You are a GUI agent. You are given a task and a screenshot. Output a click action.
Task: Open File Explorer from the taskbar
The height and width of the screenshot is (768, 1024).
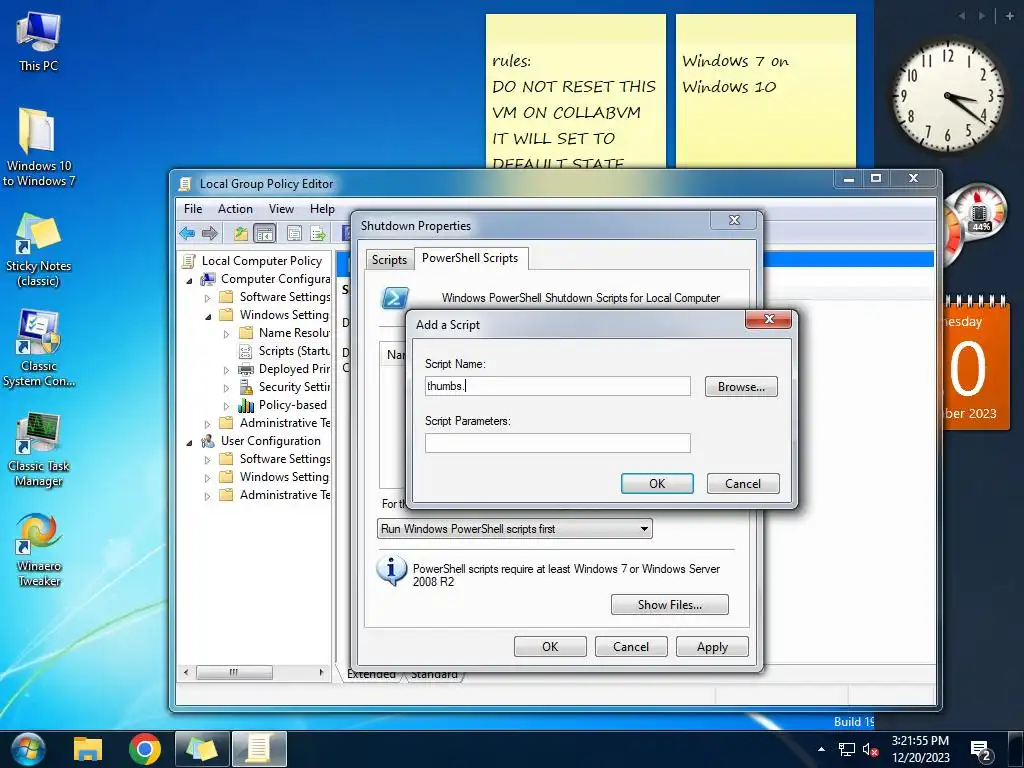tap(88, 749)
